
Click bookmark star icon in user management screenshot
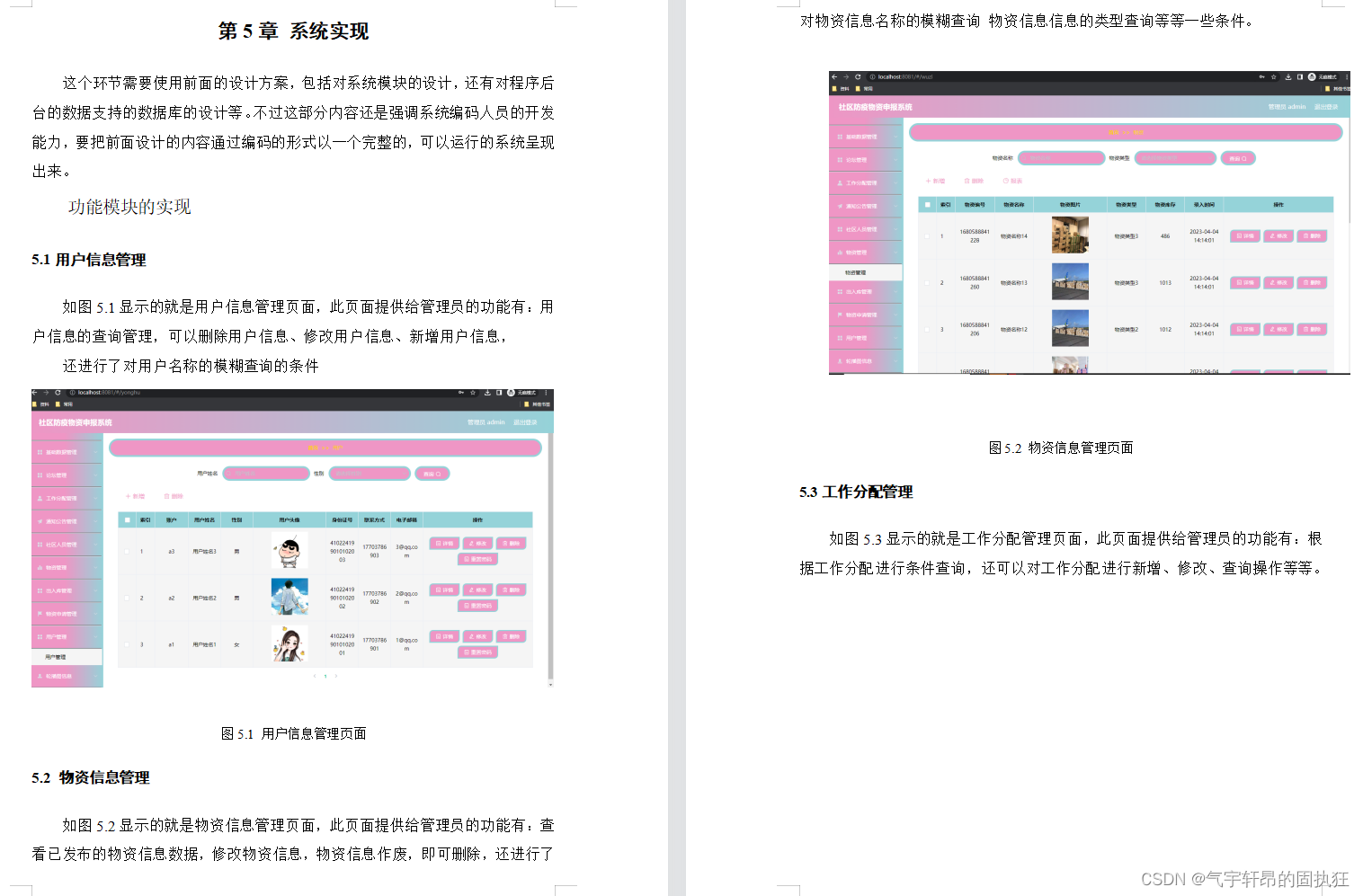click(x=473, y=393)
